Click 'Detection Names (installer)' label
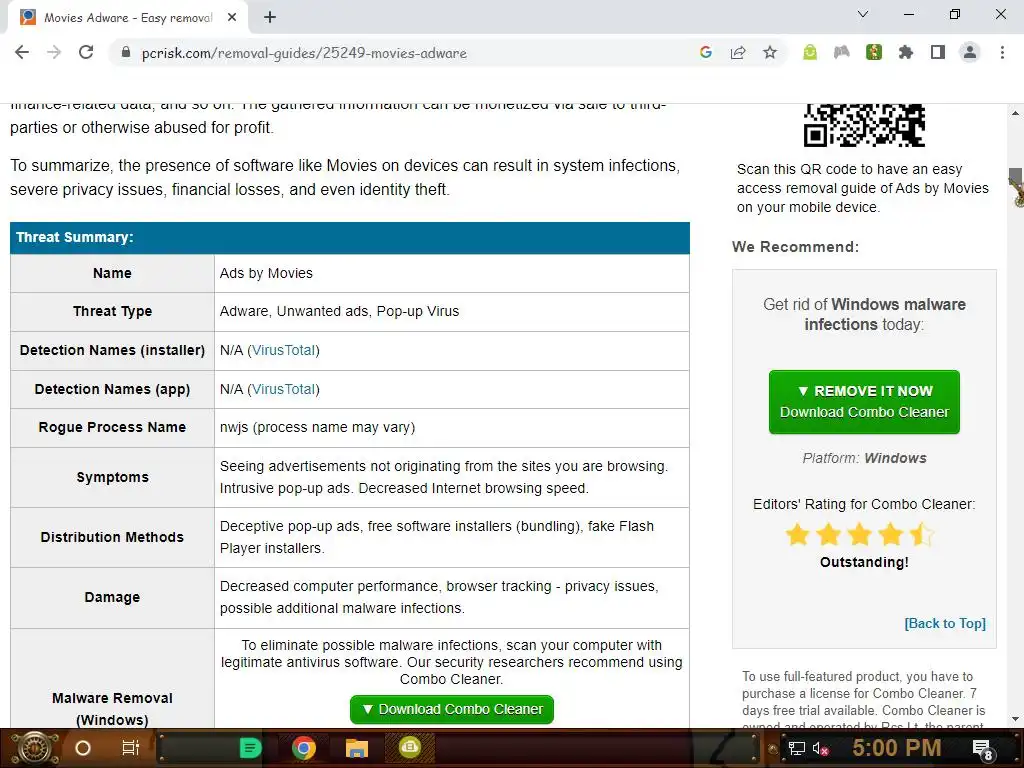Image resolution: width=1024 pixels, height=768 pixels. point(112,350)
